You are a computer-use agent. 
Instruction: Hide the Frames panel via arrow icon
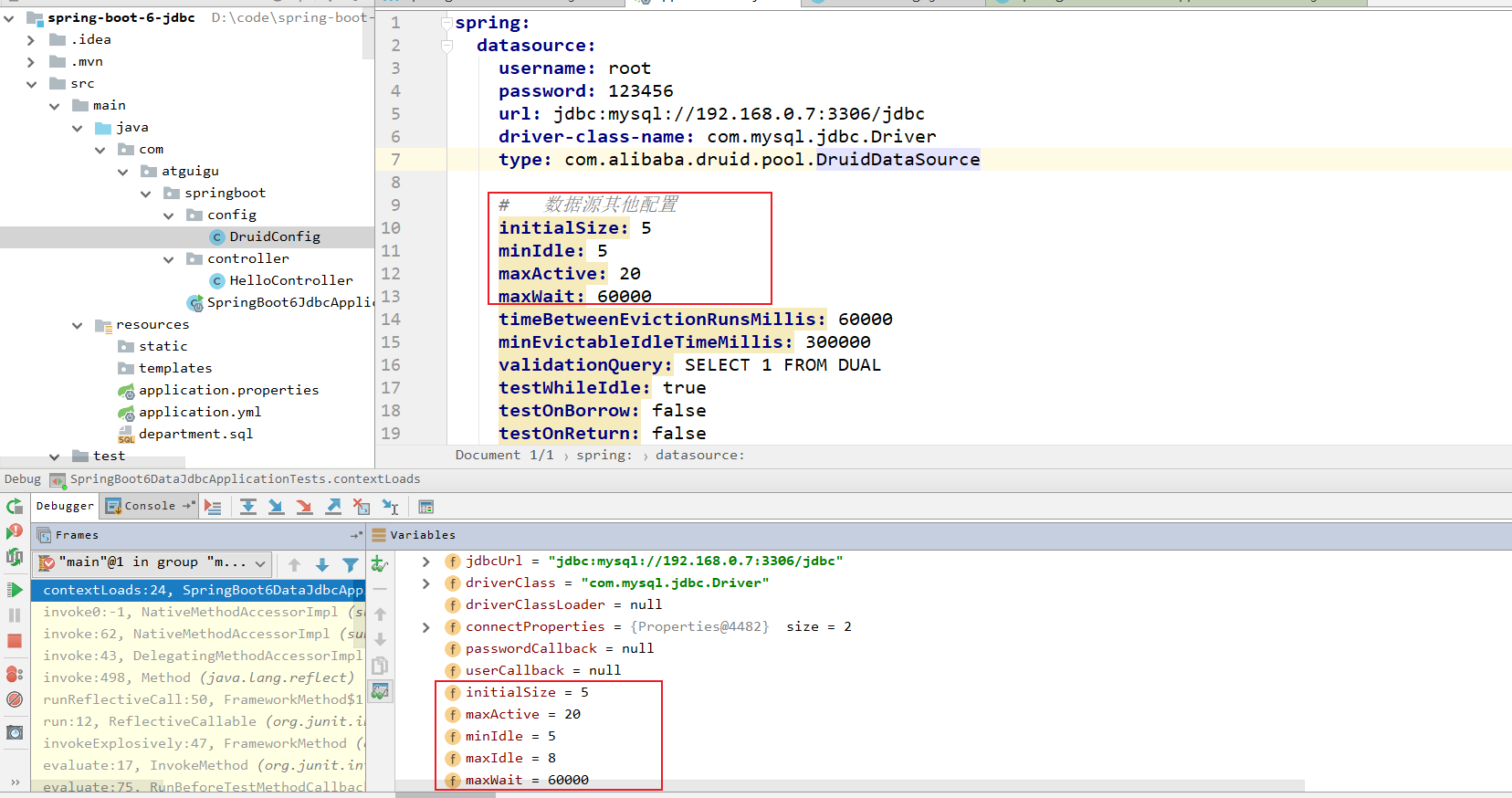(356, 535)
